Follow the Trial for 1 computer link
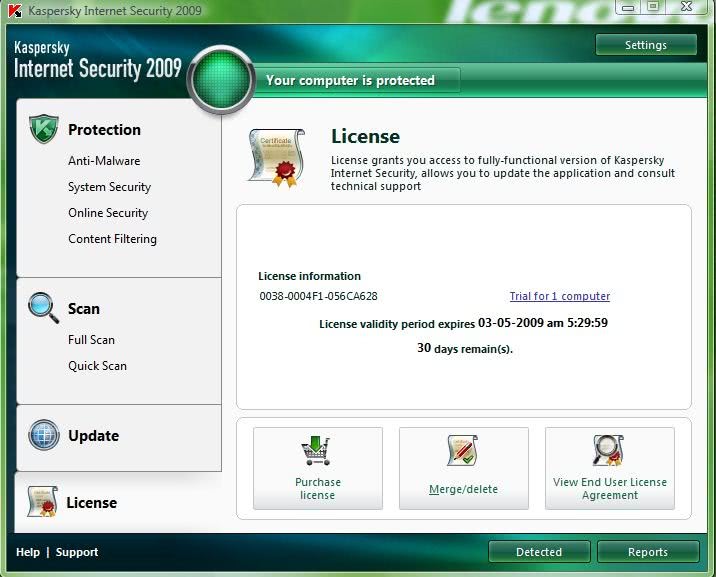 click(559, 296)
